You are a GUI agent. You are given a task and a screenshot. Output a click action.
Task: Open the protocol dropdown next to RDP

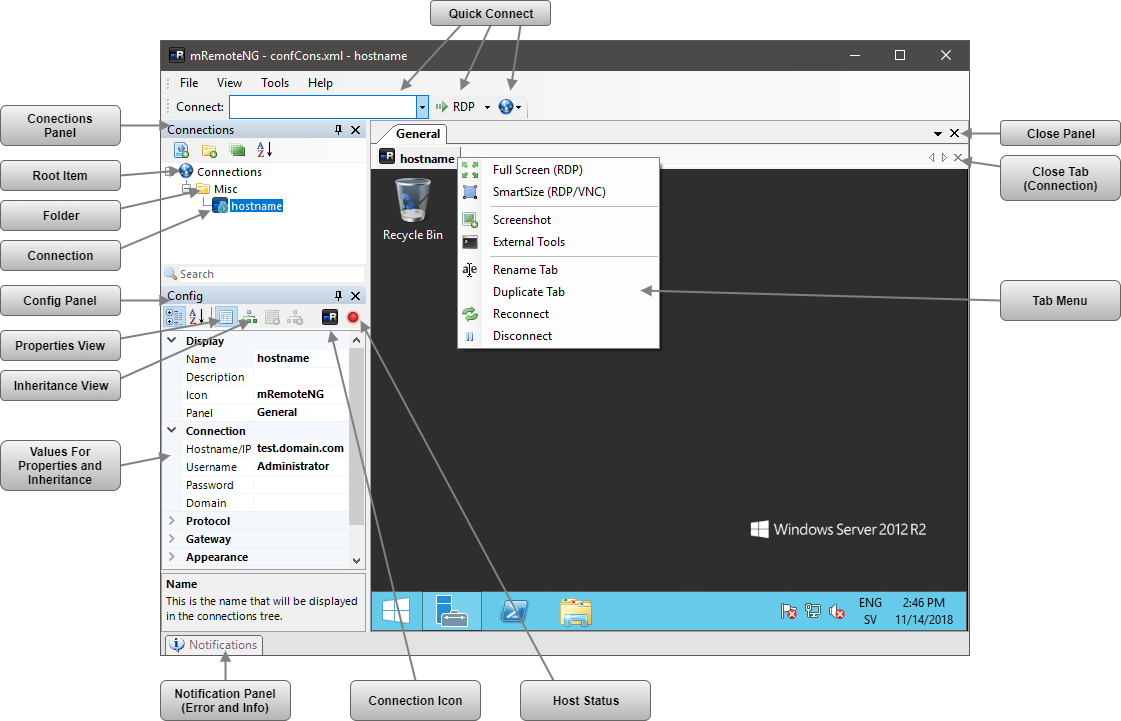tap(487, 106)
